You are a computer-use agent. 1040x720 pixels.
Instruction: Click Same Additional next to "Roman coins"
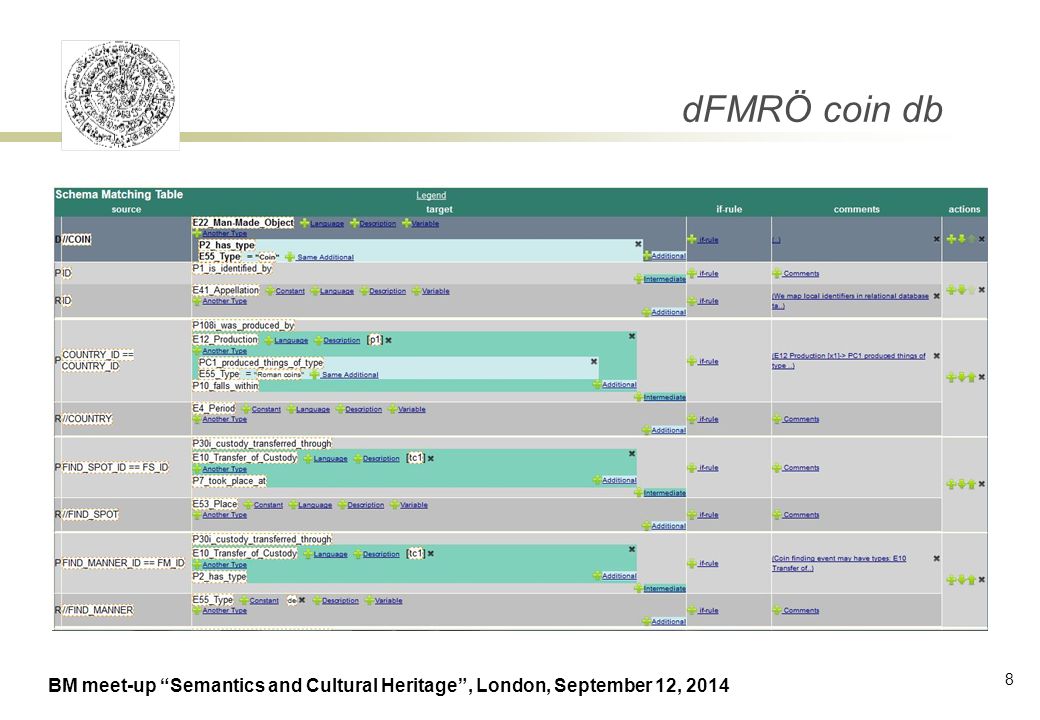[x=344, y=375]
